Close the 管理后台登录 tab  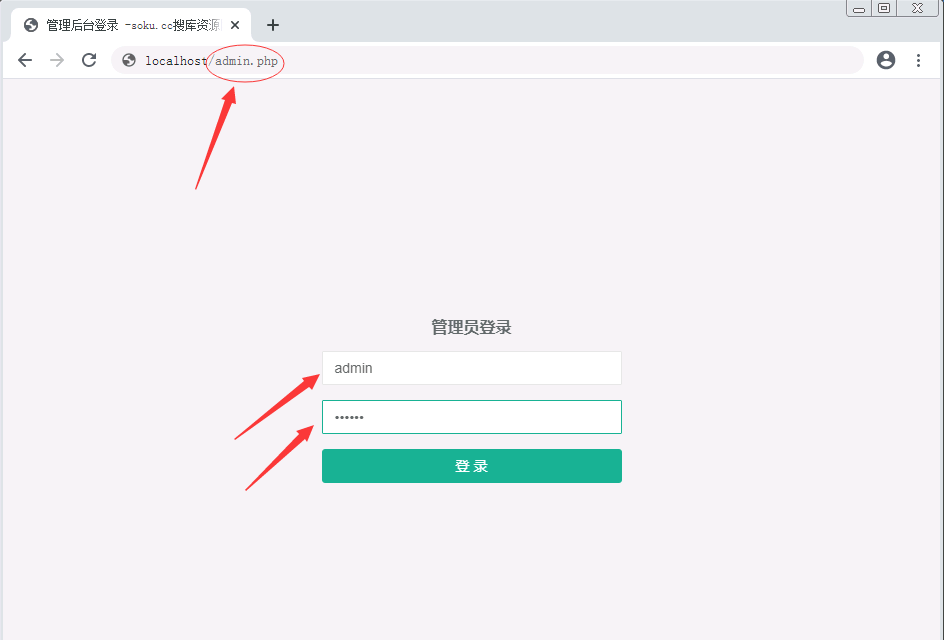[235, 25]
